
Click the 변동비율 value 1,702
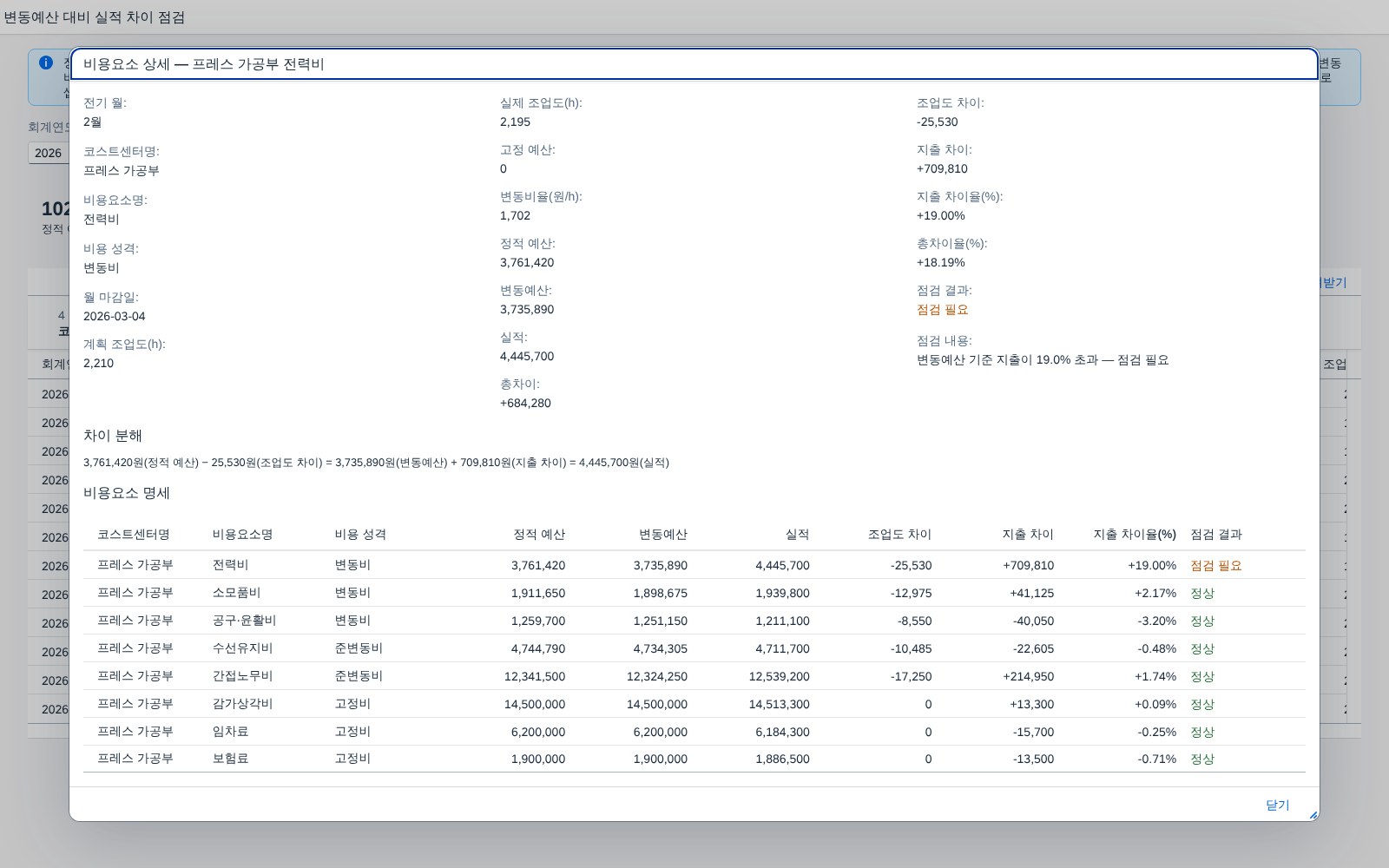click(515, 216)
